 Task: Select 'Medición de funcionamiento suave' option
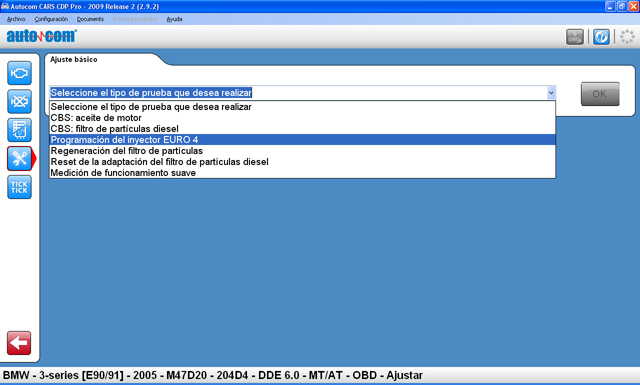click(x=302, y=173)
